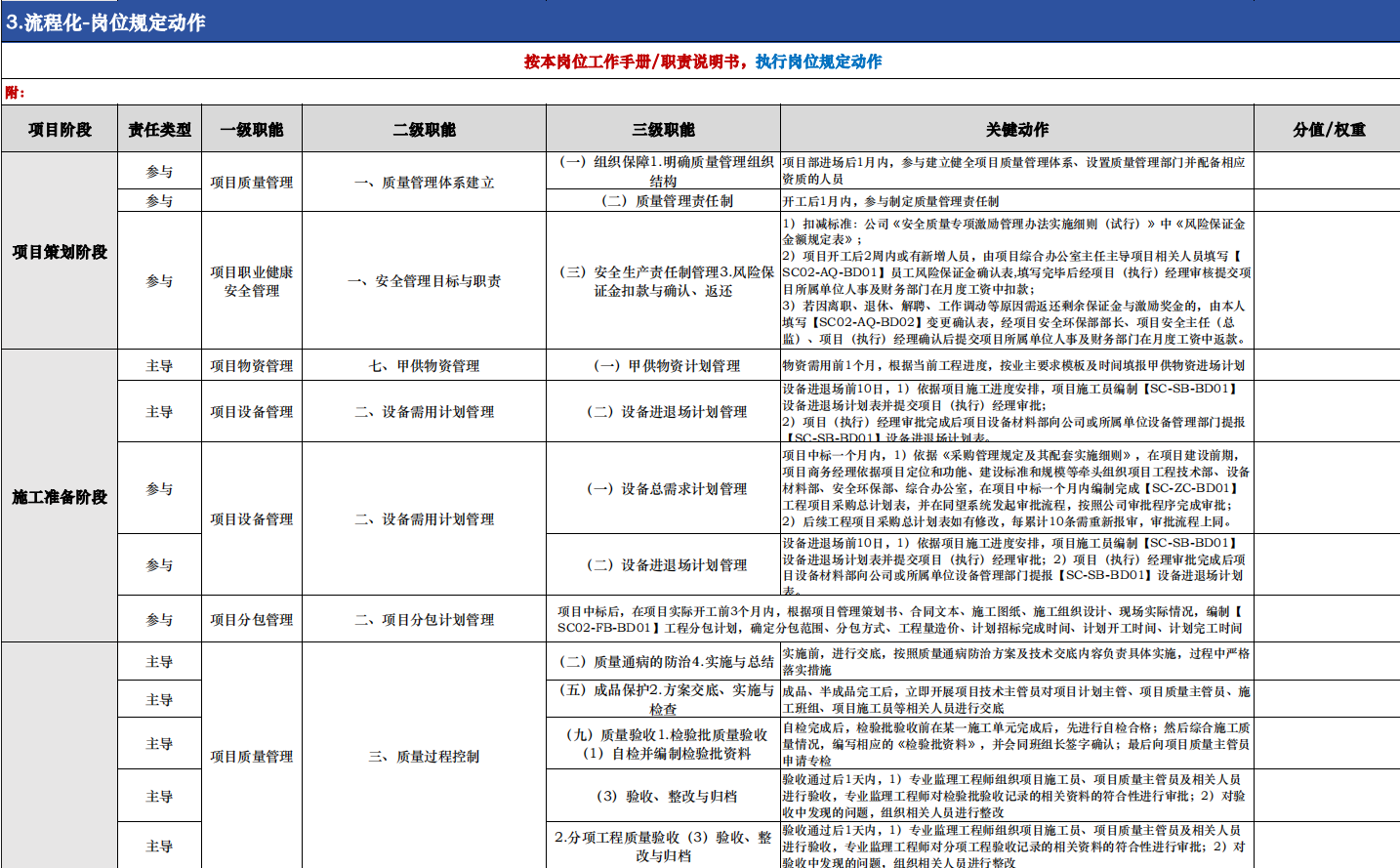The height and width of the screenshot is (868, 1400).
Task: Click the "质量验收1.检验批质量验收" cell
Action: tap(664, 744)
